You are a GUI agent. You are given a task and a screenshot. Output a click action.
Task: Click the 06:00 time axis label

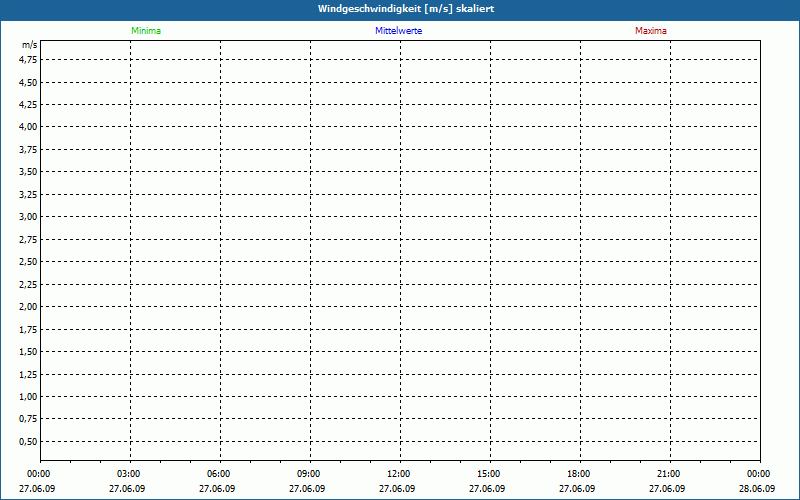[219, 474]
